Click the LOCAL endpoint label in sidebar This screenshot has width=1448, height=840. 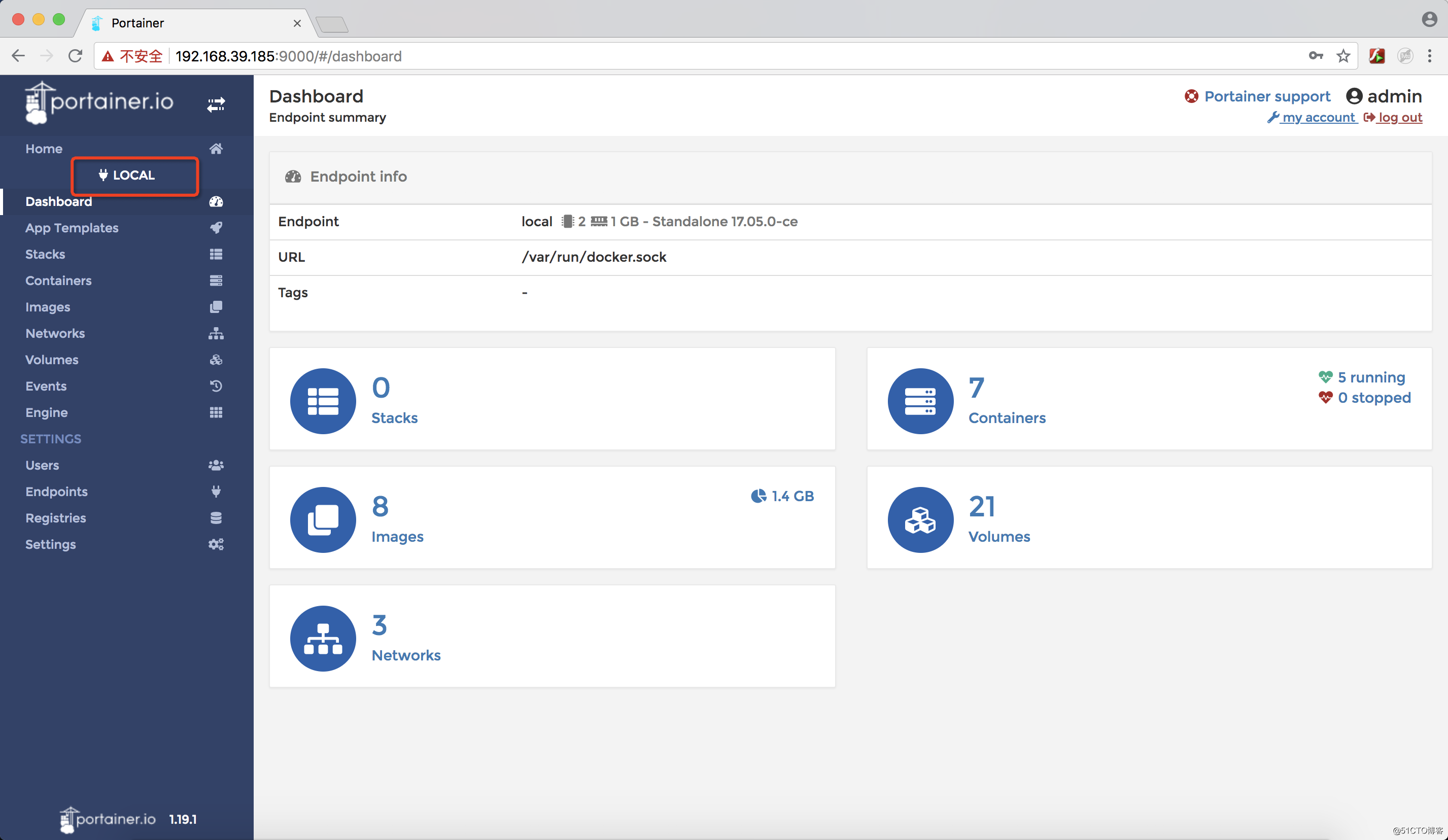(x=127, y=175)
